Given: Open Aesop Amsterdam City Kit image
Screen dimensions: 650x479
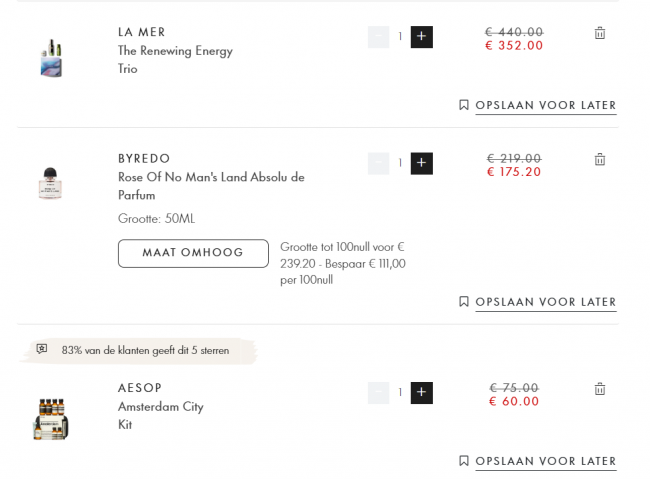Looking at the screenshot, I should (x=51, y=419).
